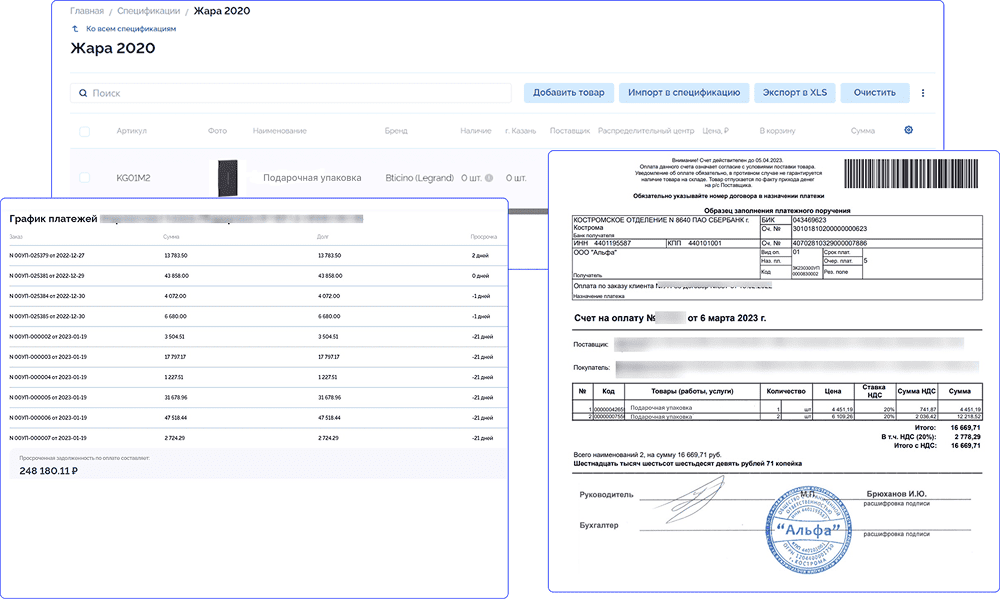Click 'Импорт в спецификацию' button

point(684,93)
